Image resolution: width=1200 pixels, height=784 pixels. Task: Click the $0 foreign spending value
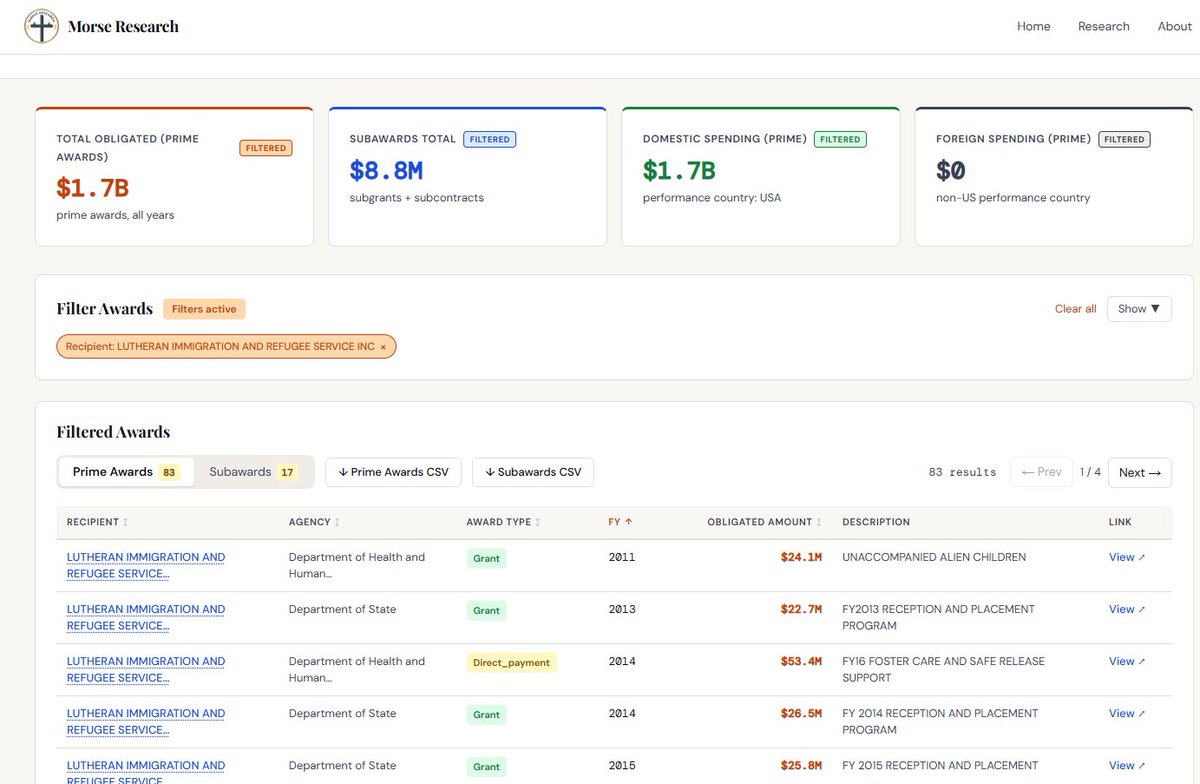(x=950, y=171)
